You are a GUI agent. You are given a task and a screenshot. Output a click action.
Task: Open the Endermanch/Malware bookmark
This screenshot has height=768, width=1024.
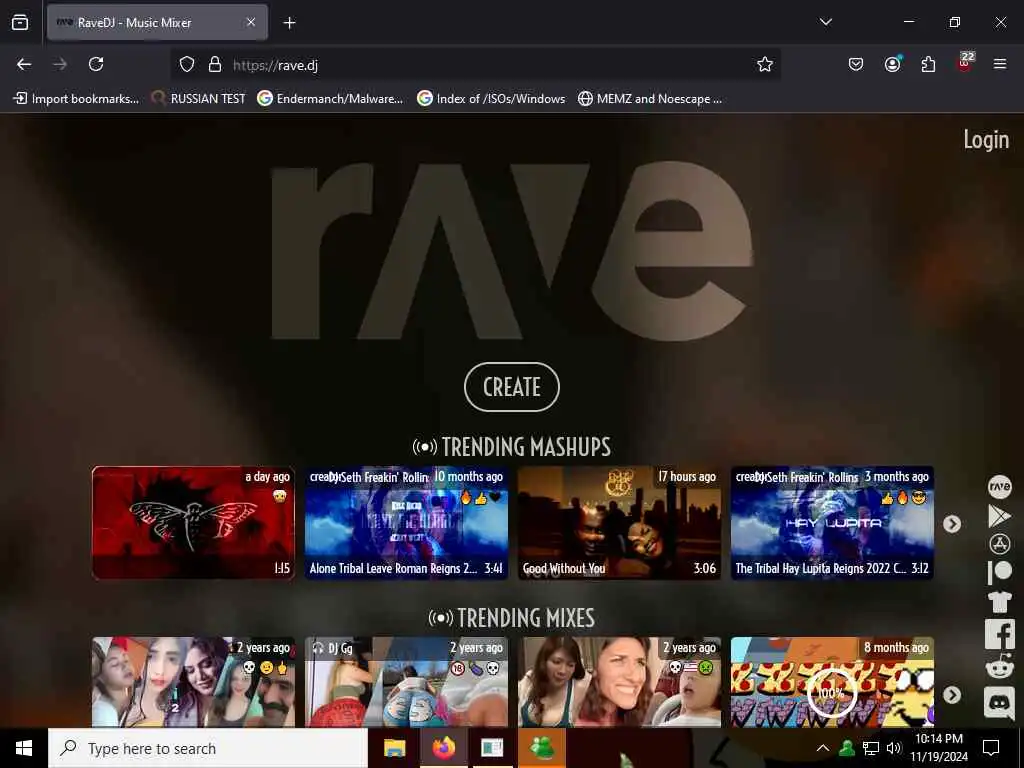pos(330,99)
